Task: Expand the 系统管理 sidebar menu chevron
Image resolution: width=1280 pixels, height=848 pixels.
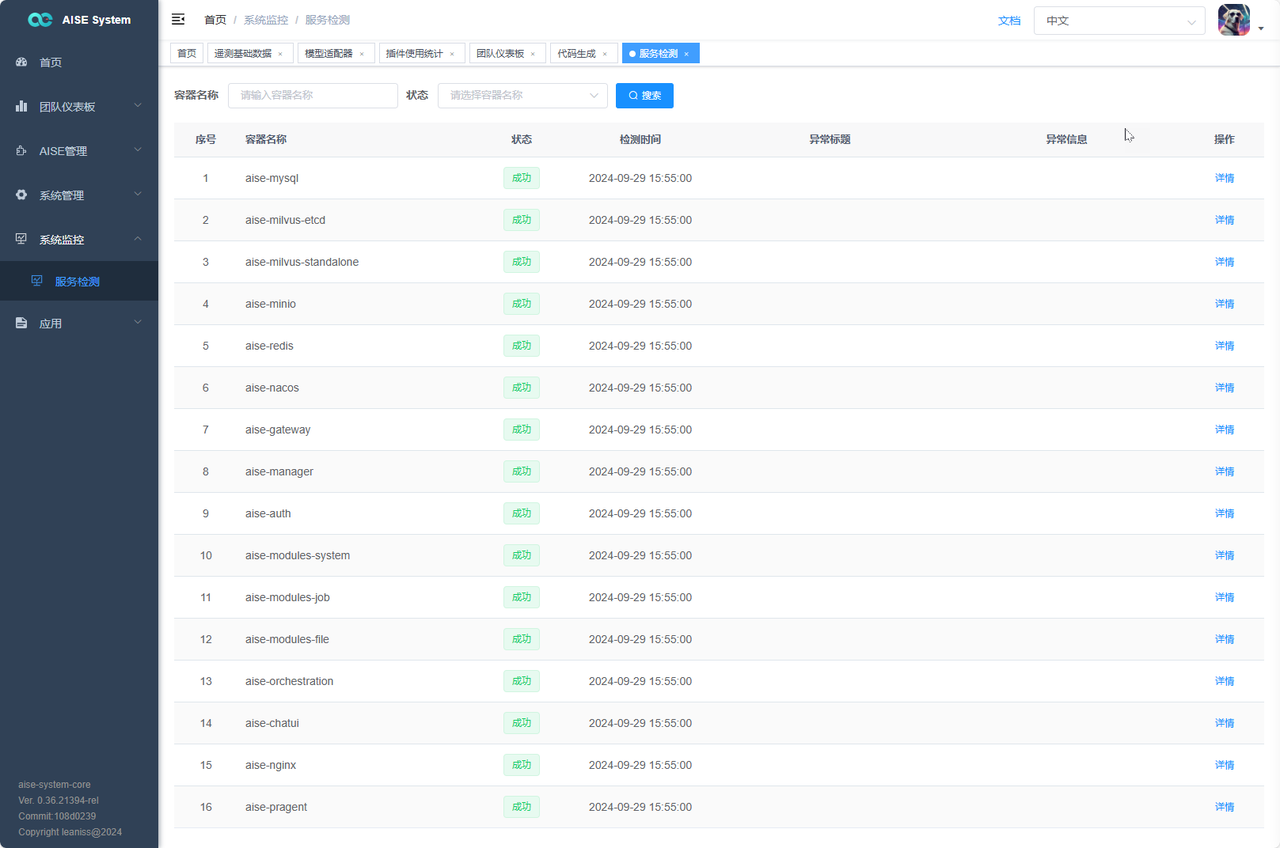Action: point(138,194)
